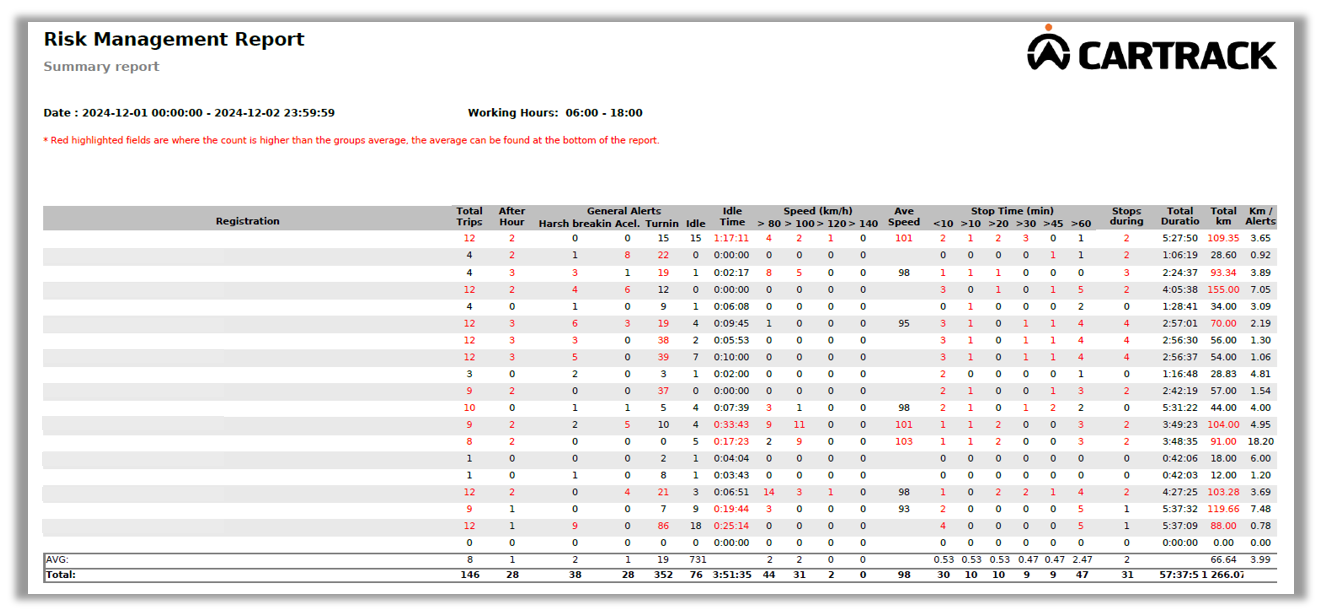Click the idle time value 0:03:43
Viewport: 1320px width, 615px height.
pyautogui.click(x=732, y=476)
